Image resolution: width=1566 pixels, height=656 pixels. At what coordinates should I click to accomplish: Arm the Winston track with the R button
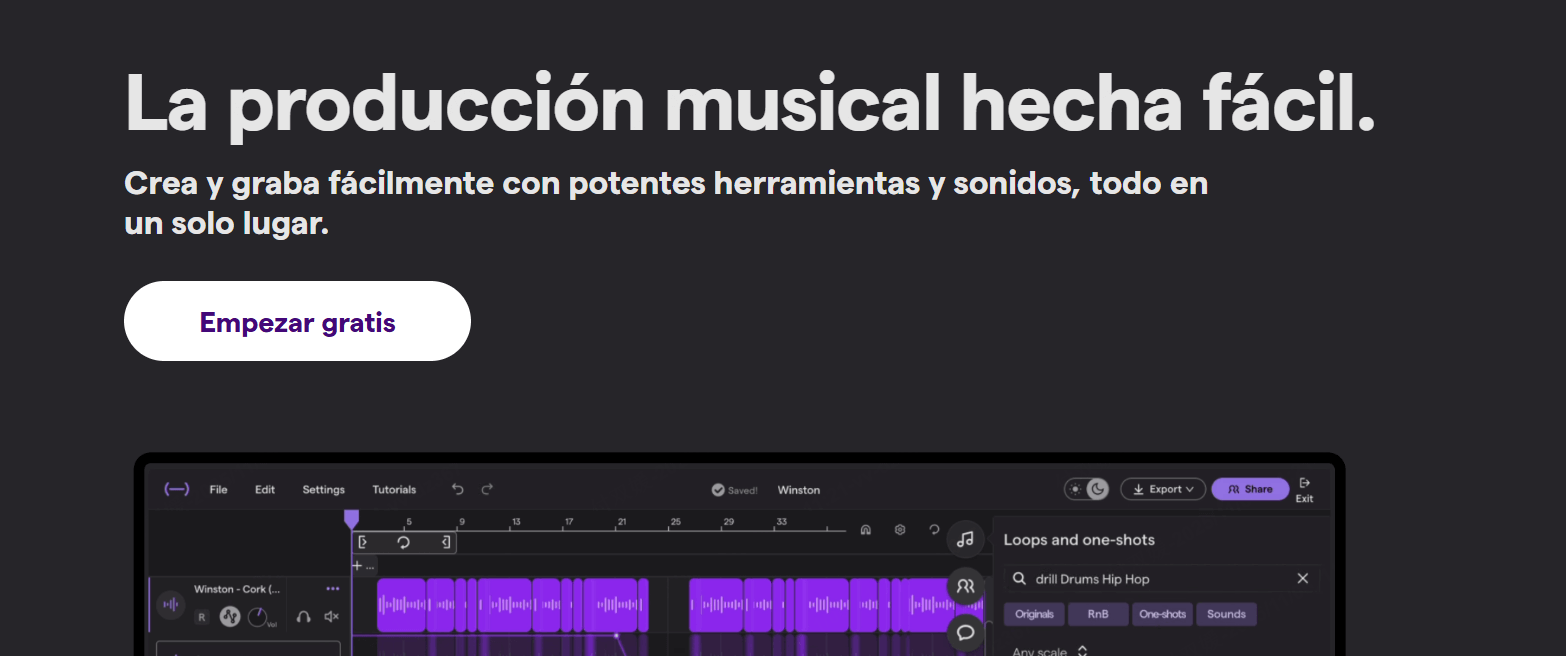pyautogui.click(x=202, y=617)
